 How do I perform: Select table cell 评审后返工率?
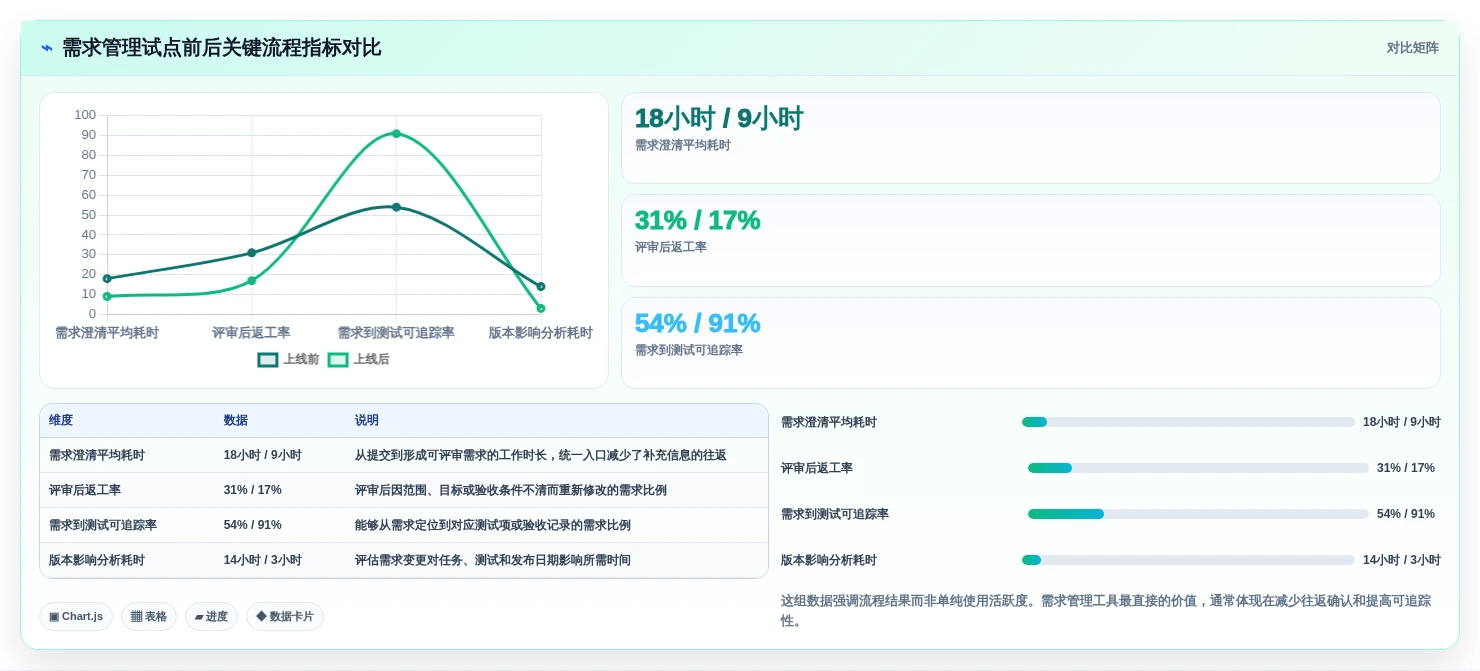[x=85, y=490]
